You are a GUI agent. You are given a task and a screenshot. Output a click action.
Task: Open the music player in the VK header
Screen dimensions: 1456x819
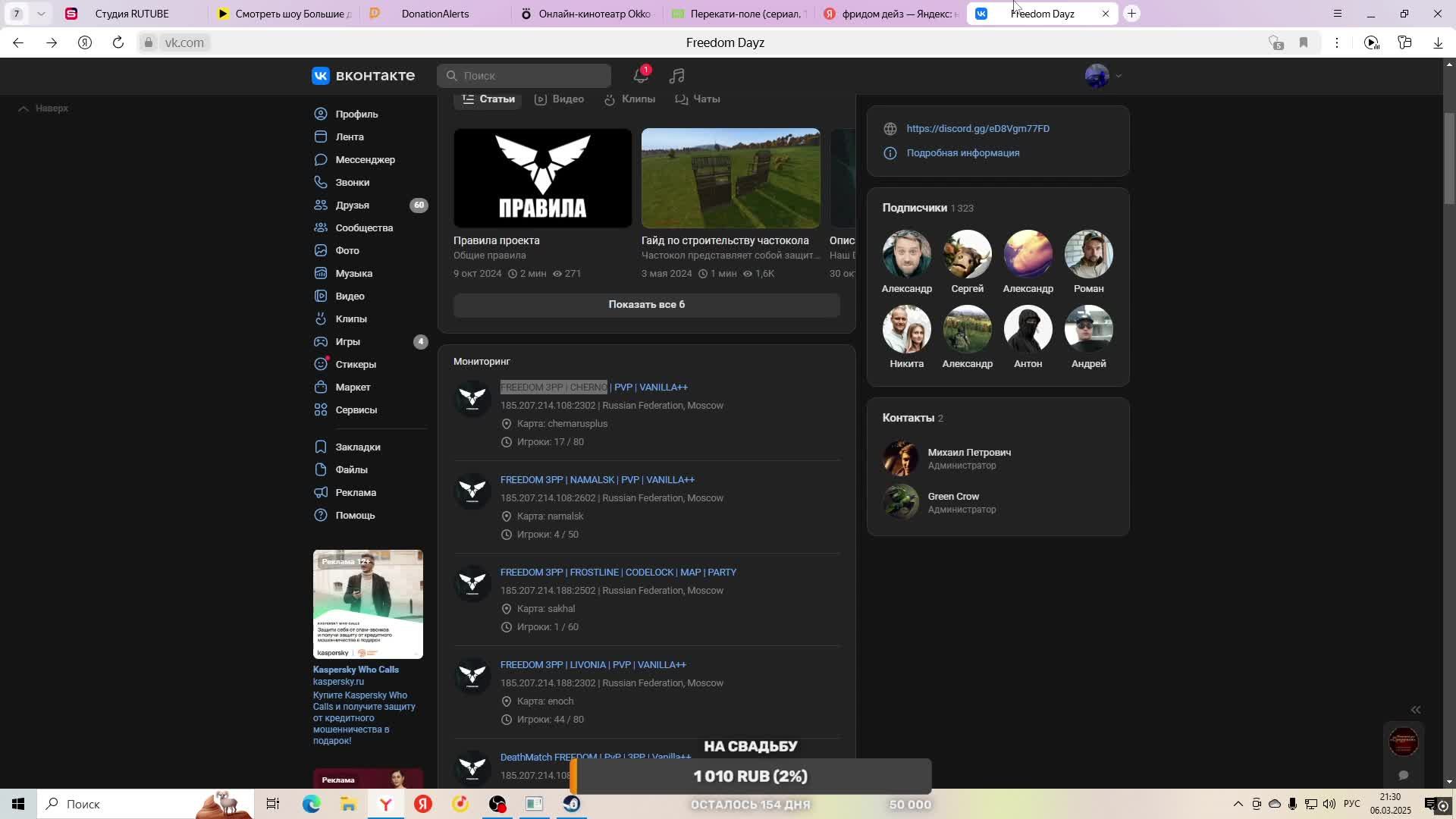(x=676, y=76)
